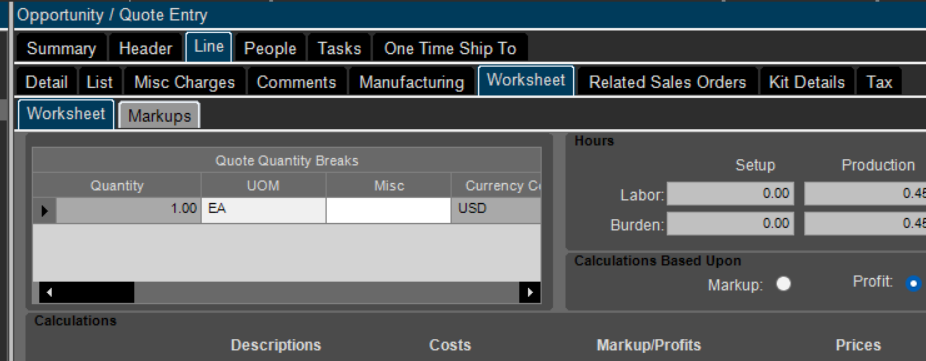Click the Quote Quantity Breaks header

[287, 161]
